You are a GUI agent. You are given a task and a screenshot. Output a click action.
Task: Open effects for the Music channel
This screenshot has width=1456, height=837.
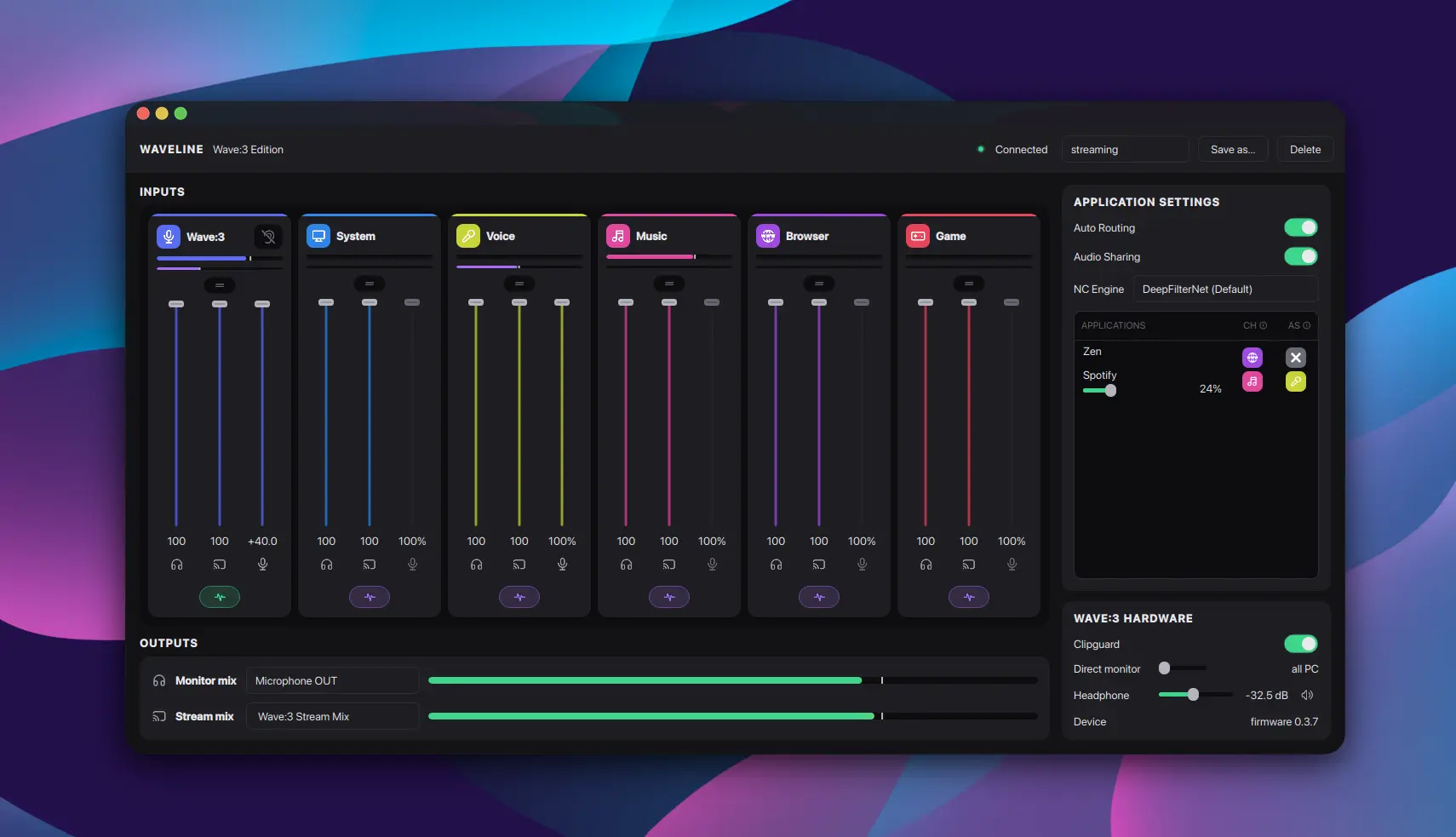(669, 597)
